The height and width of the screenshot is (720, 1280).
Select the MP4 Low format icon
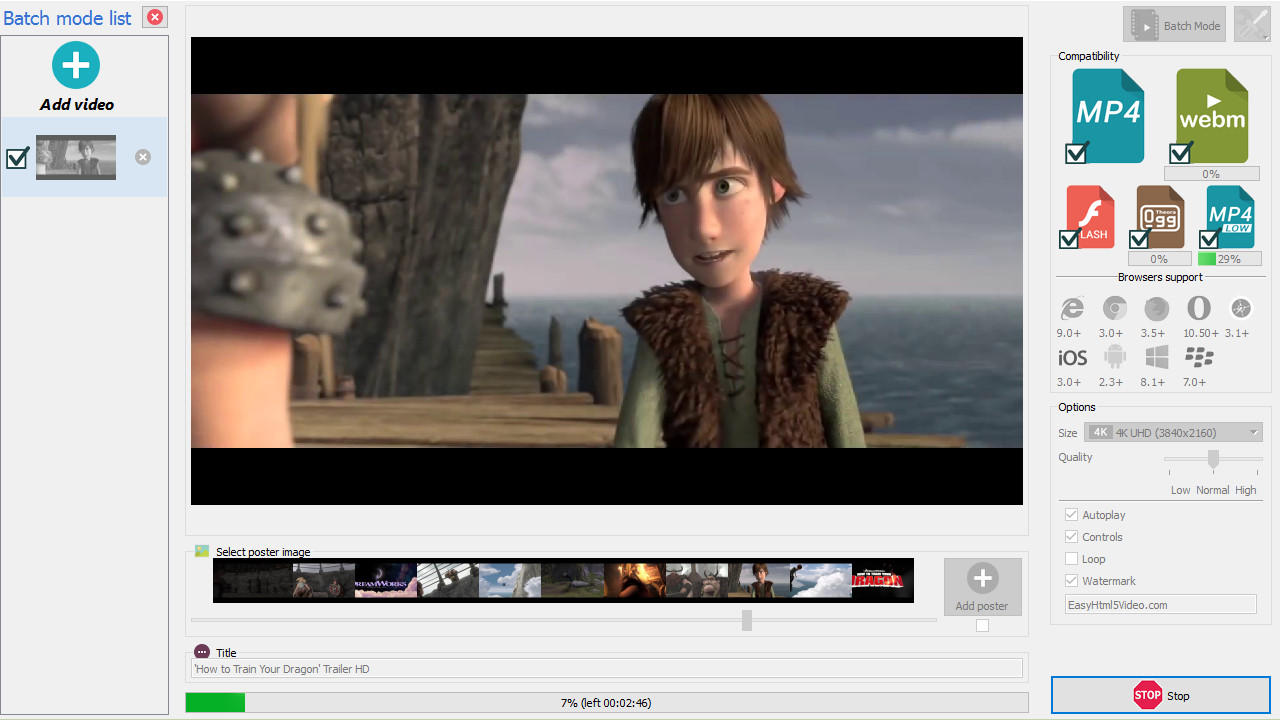pos(1230,216)
